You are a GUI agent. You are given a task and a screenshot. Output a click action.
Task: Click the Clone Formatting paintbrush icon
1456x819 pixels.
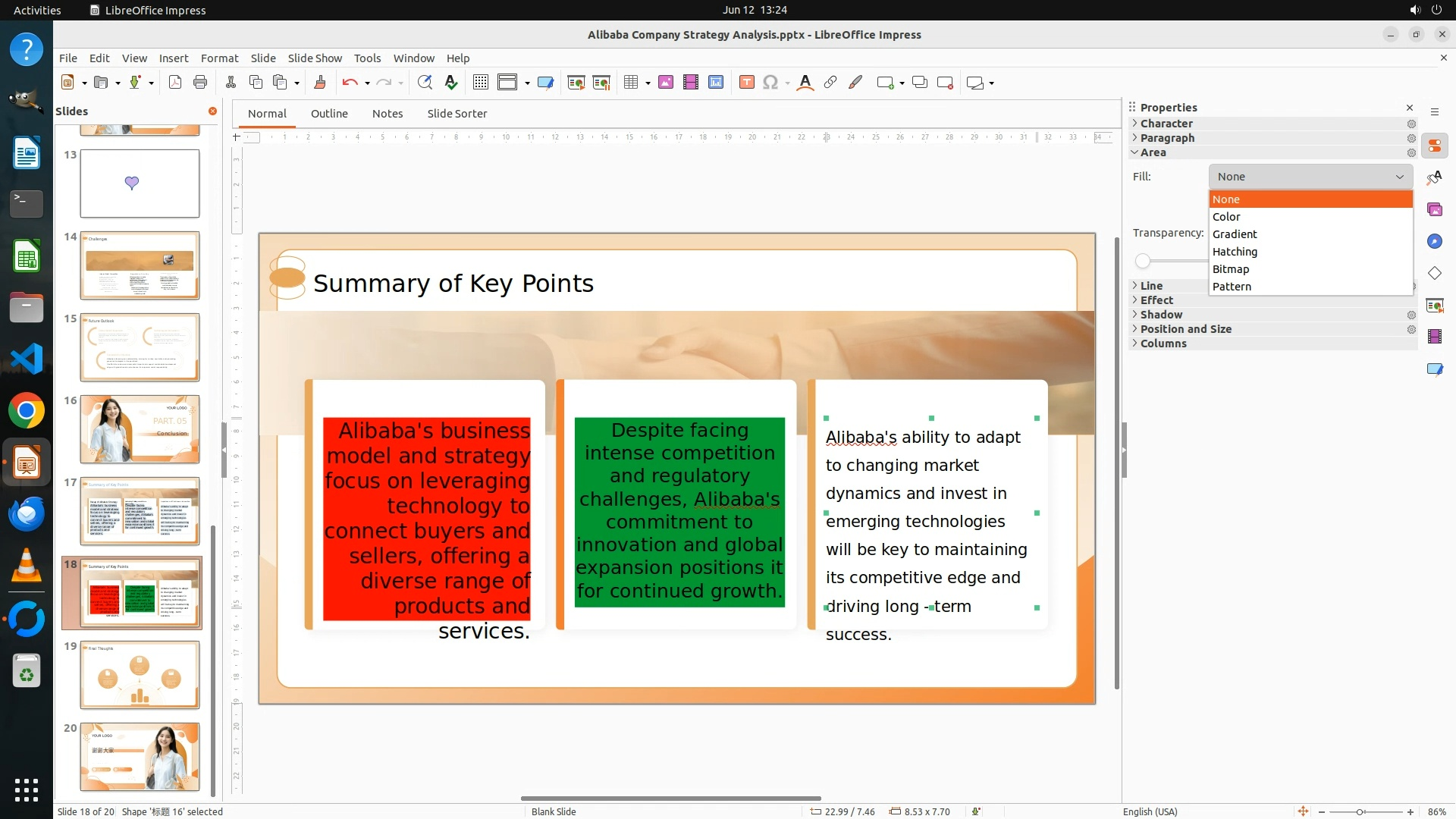[x=319, y=83]
